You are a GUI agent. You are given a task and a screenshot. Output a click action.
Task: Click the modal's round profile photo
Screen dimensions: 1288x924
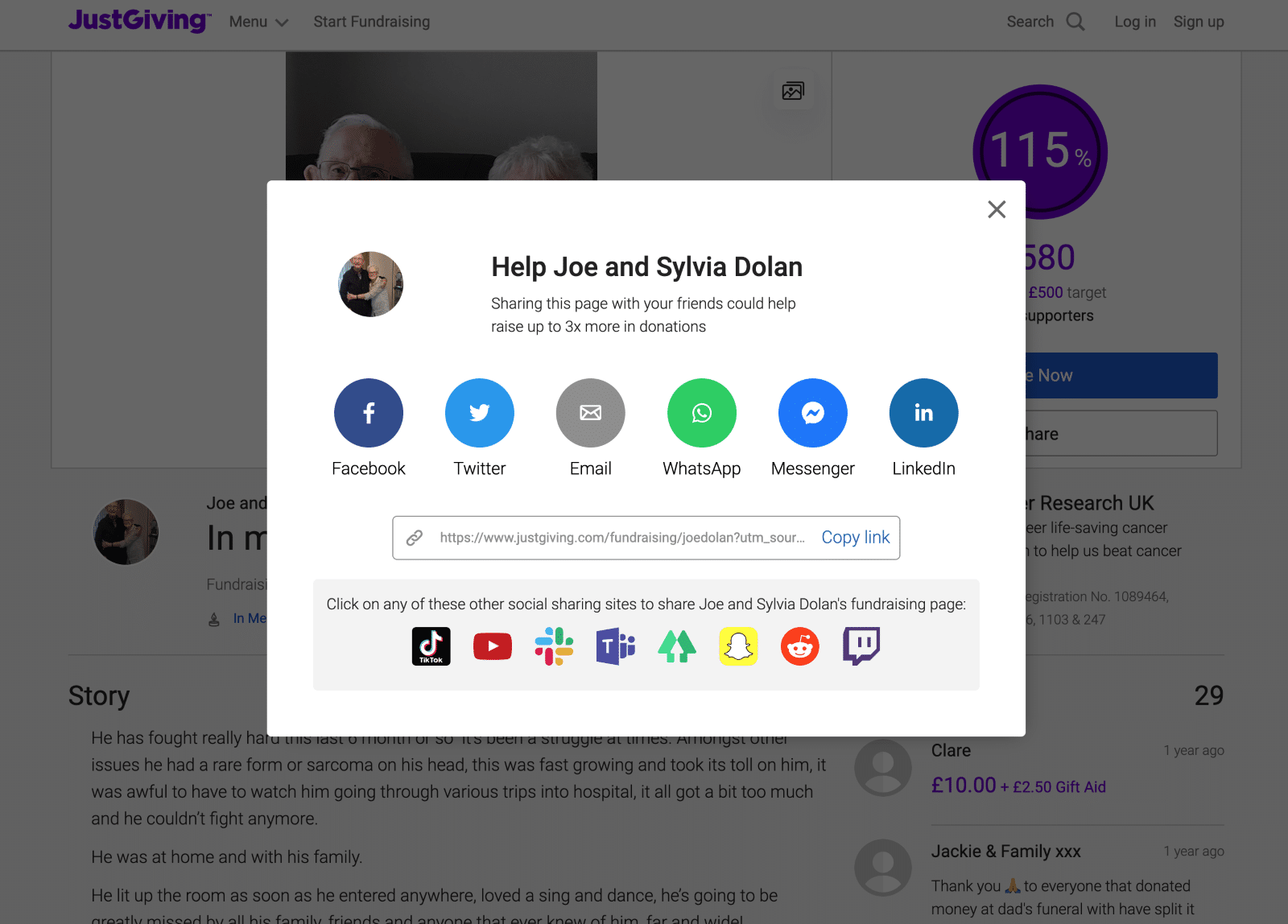click(x=370, y=284)
